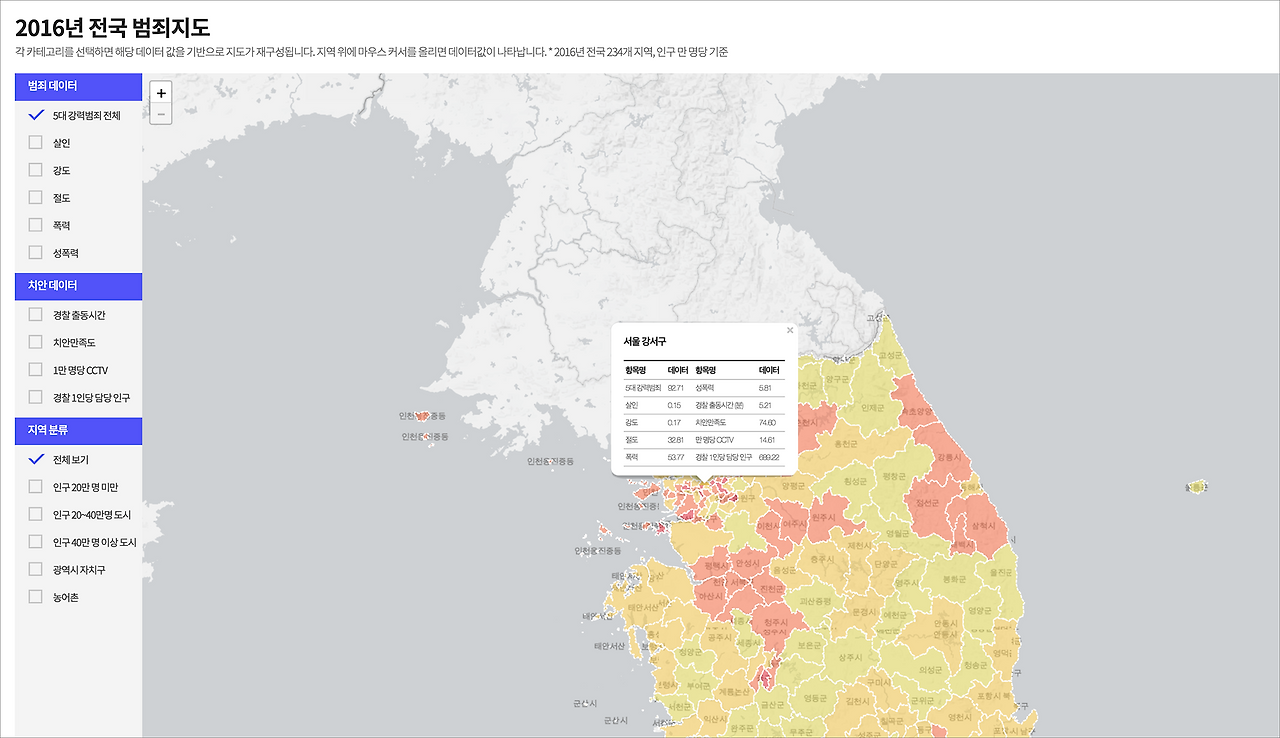Viewport: 1280px width, 738px height.
Task: Zoom in the map with the plus button
Action: [161, 92]
